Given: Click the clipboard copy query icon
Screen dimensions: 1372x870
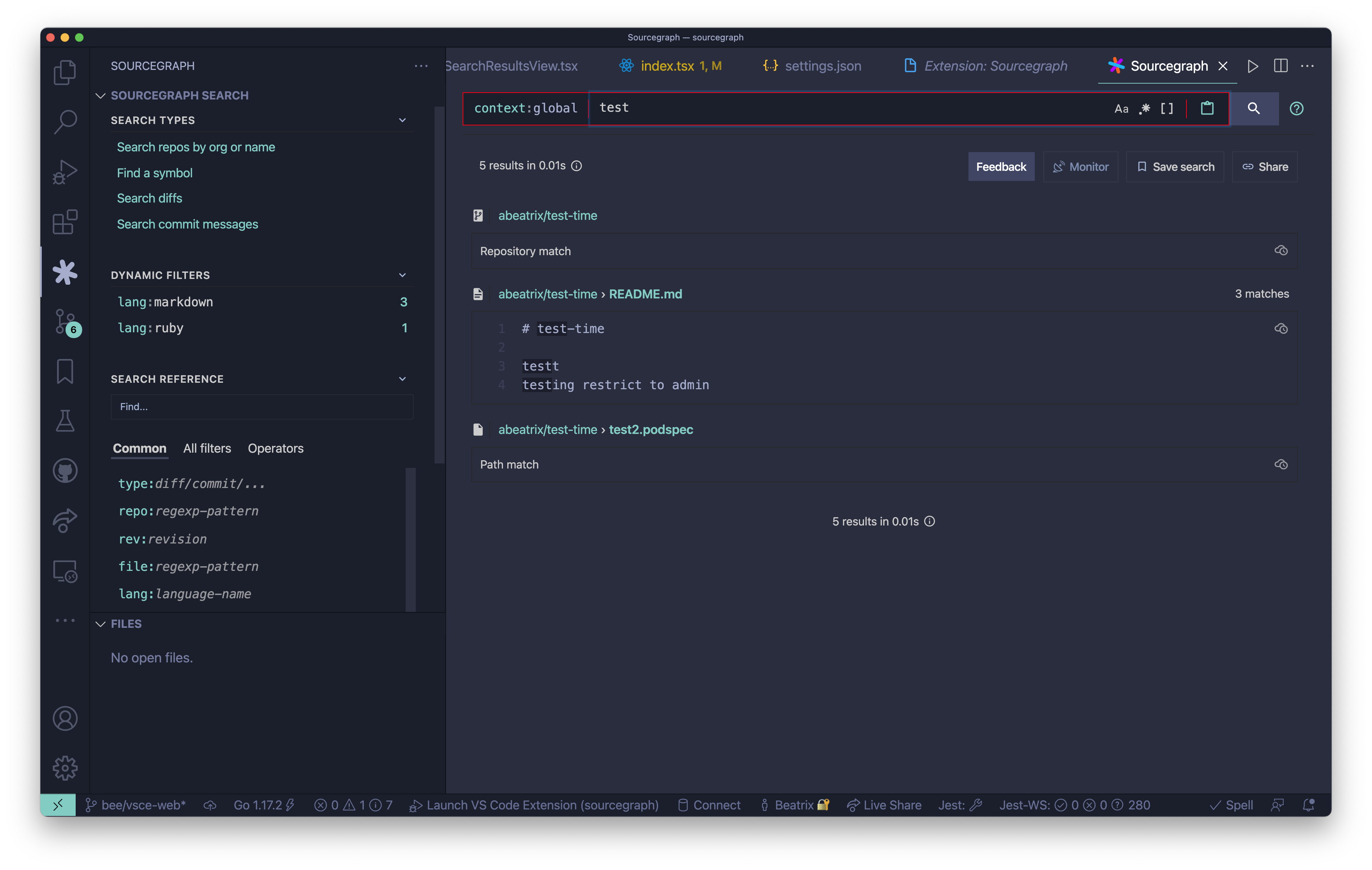Looking at the screenshot, I should point(1207,108).
